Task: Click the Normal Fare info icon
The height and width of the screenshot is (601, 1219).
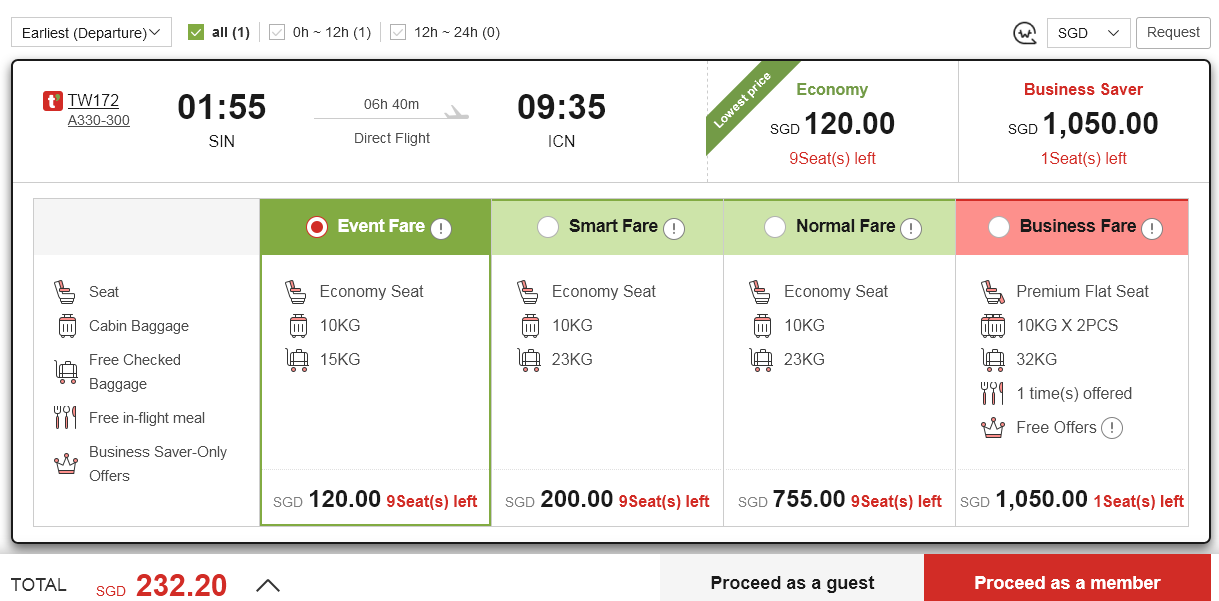Action: pyautogui.click(x=910, y=229)
